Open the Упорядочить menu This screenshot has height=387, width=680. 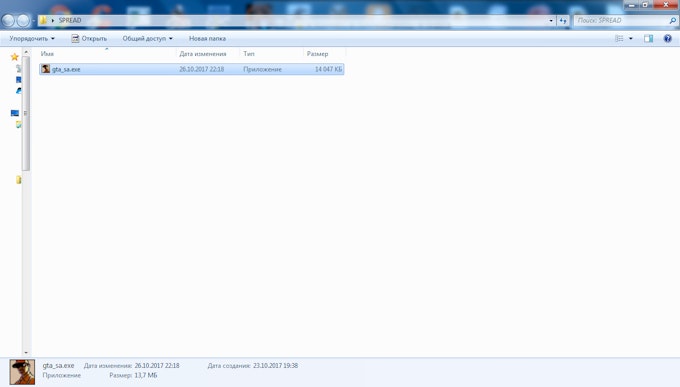pos(32,39)
